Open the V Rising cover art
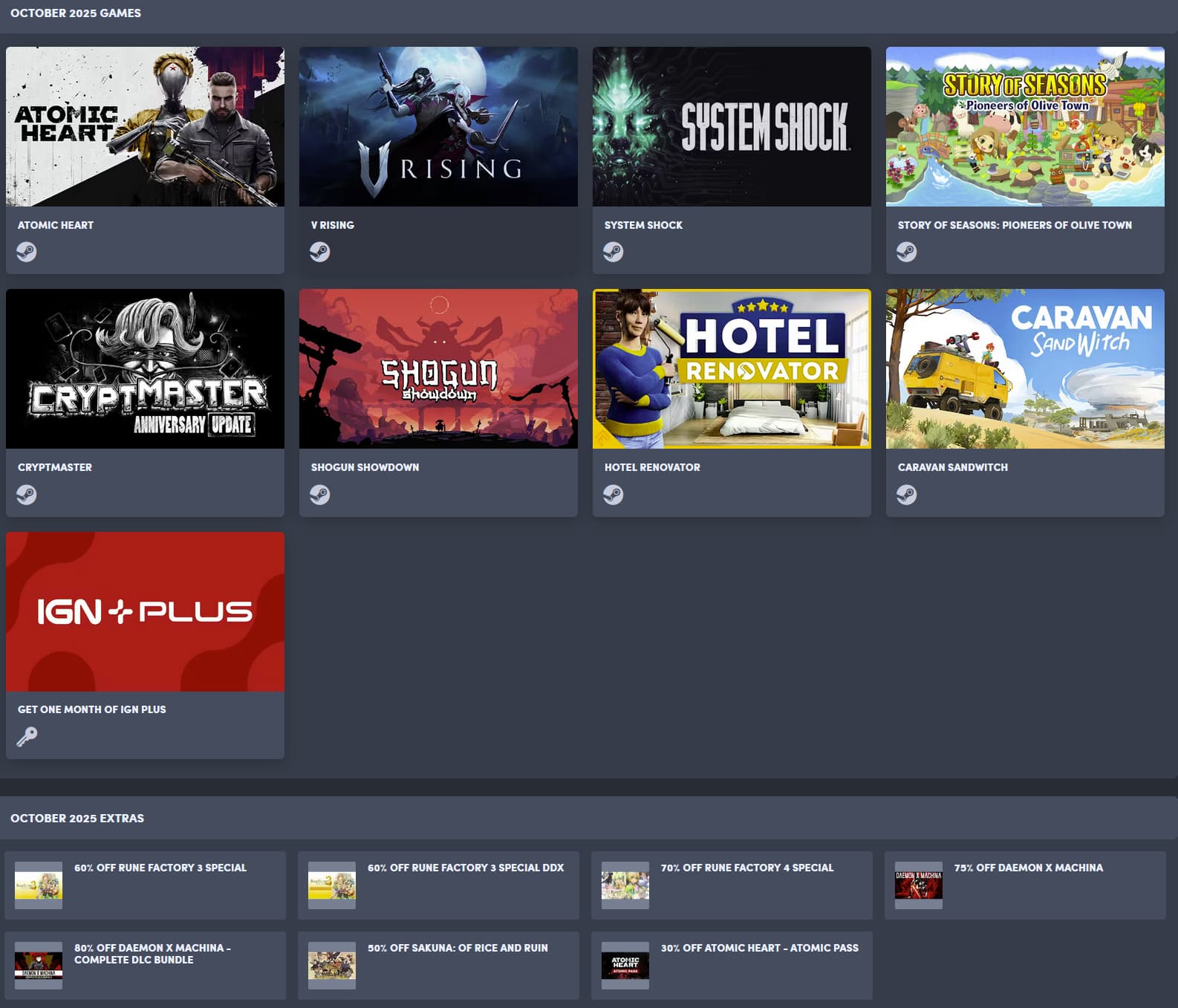The width and height of the screenshot is (1178, 1008). (x=438, y=126)
